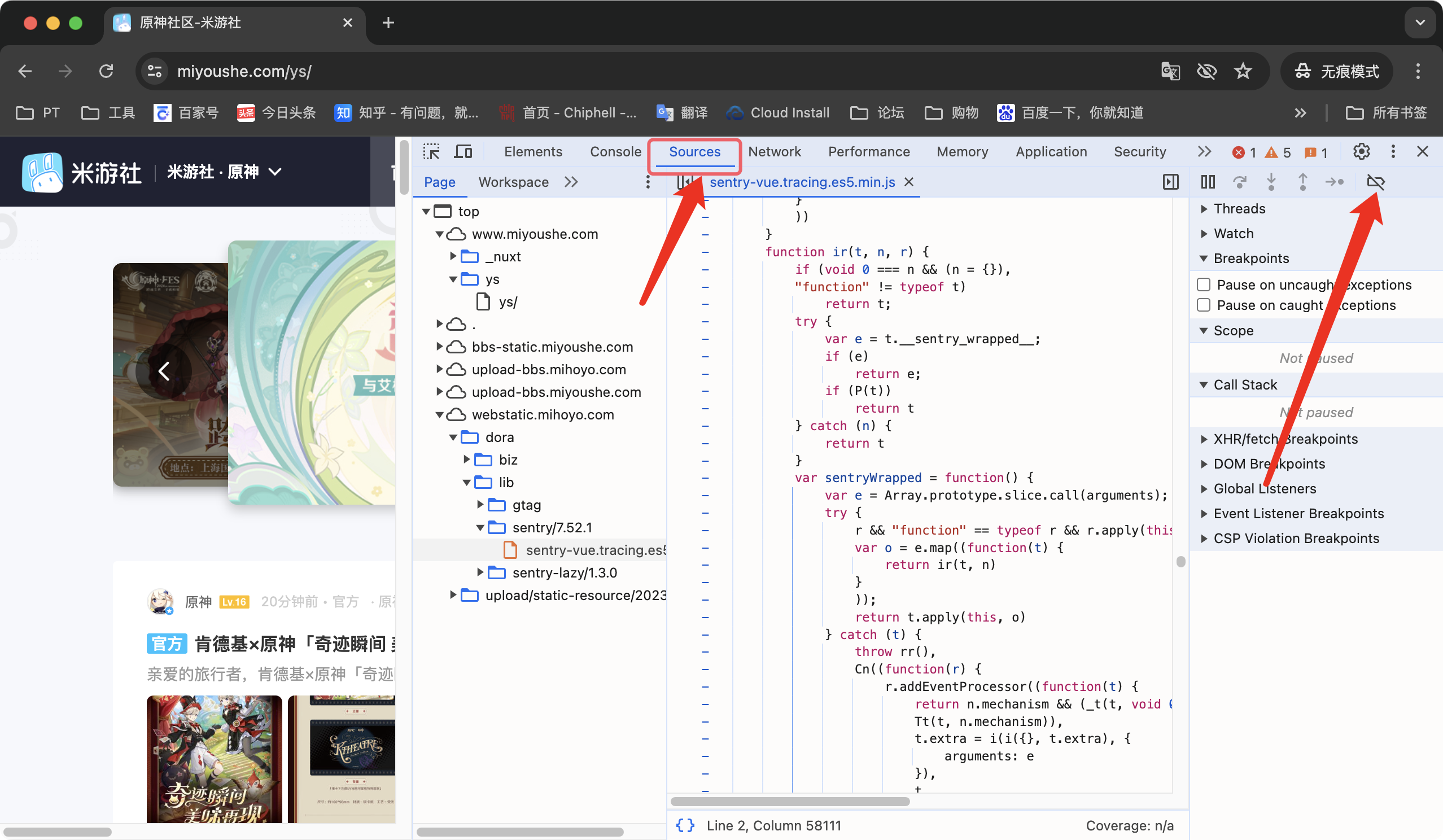This screenshot has height=840, width=1443.
Task: Open DevTools settings gear
Action: pyautogui.click(x=1361, y=152)
